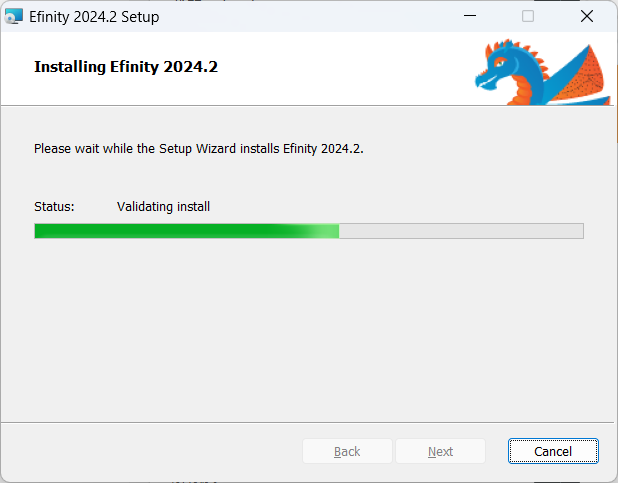
Task: Close the Efinity 2024.2 Setup window
Action: pyautogui.click(x=587, y=16)
